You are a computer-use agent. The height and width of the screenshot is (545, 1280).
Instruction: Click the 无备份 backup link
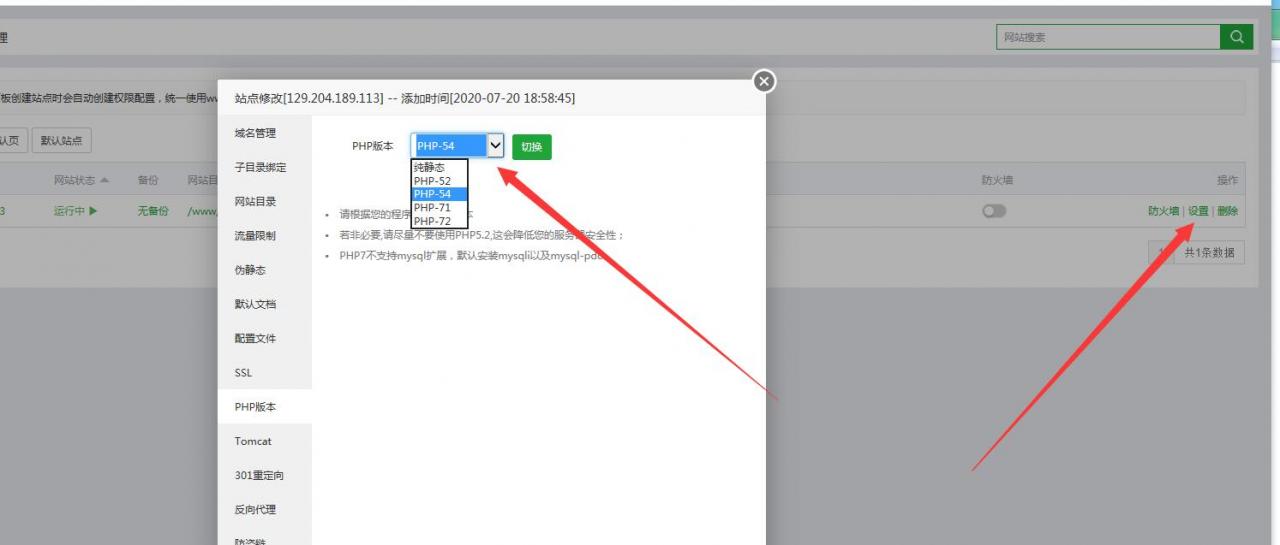153,211
